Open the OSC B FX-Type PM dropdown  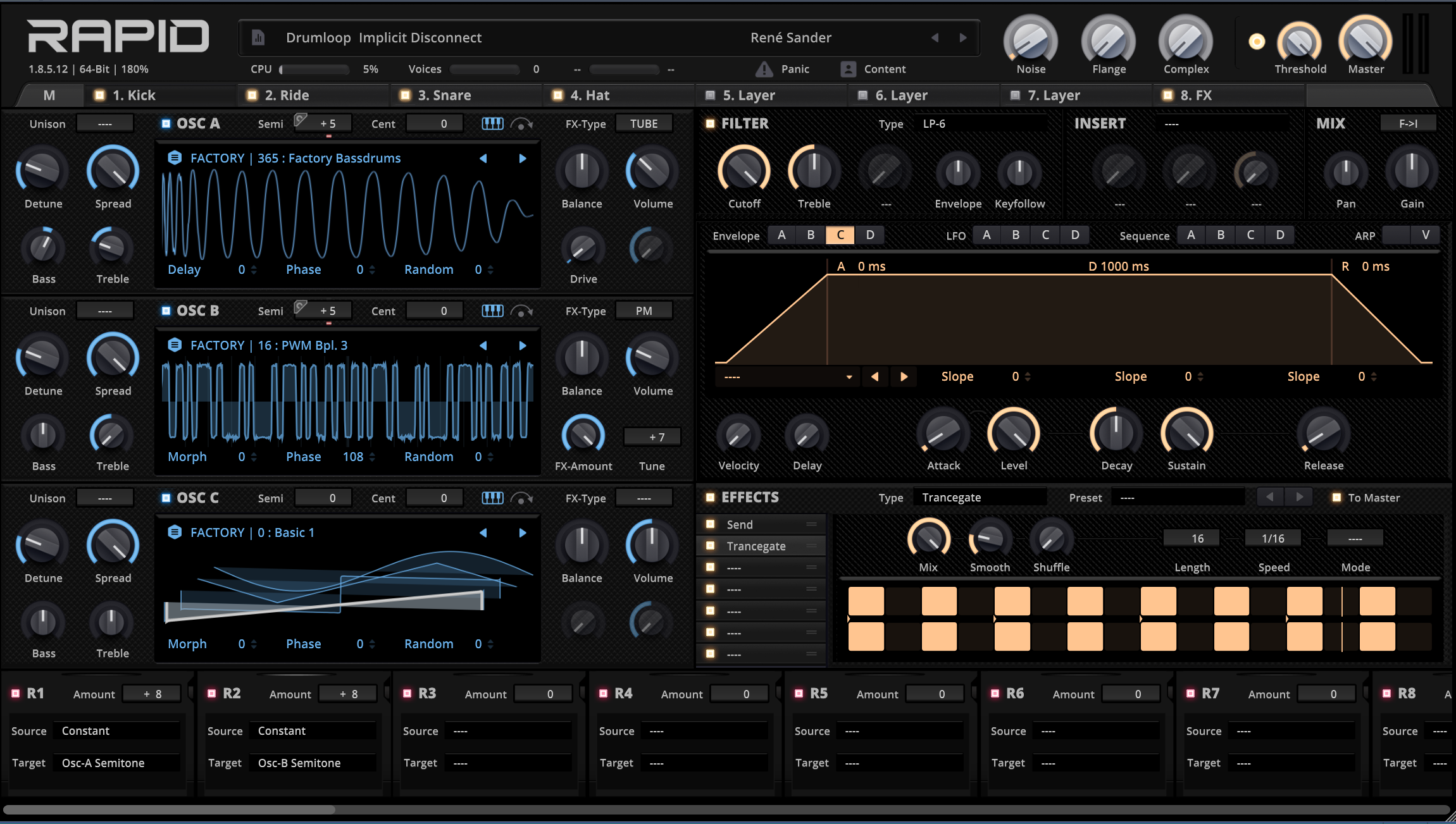[x=644, y=311]
